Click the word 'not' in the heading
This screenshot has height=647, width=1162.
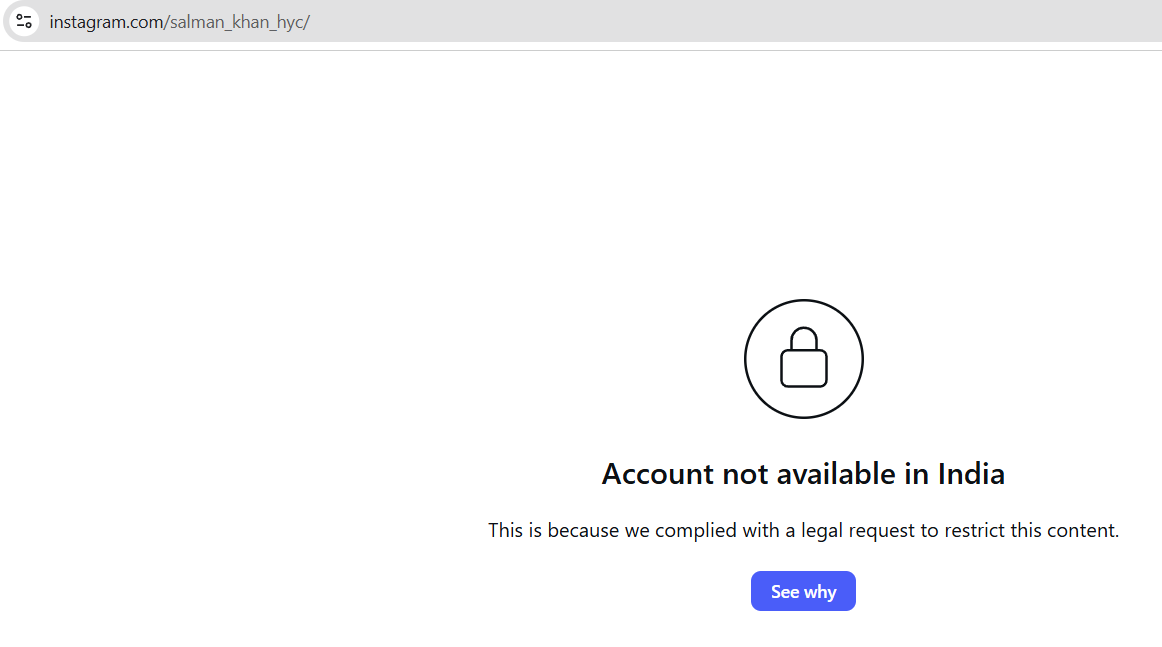pos(745,474)
